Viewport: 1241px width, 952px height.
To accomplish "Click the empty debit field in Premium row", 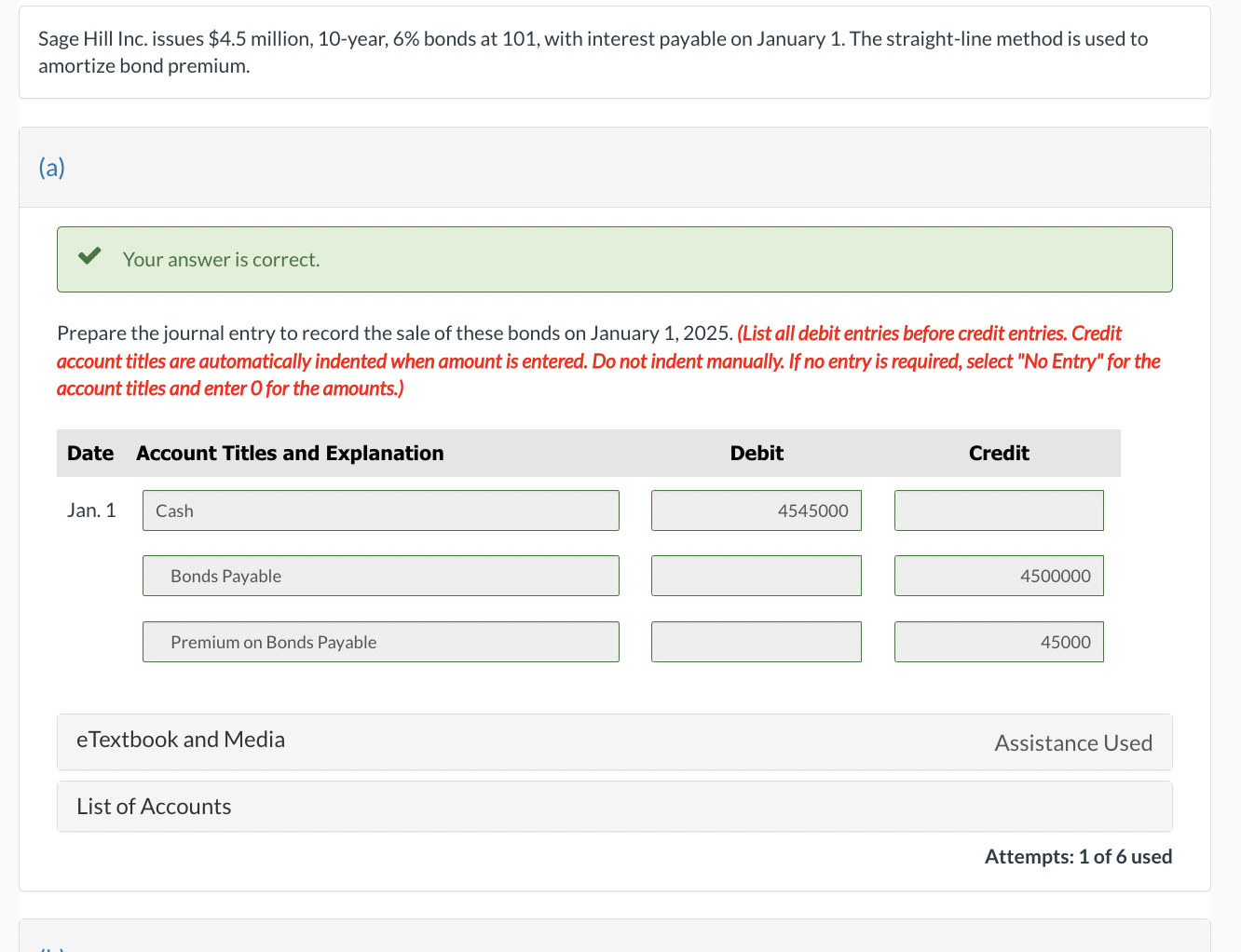I will click(x=757, y=642).
